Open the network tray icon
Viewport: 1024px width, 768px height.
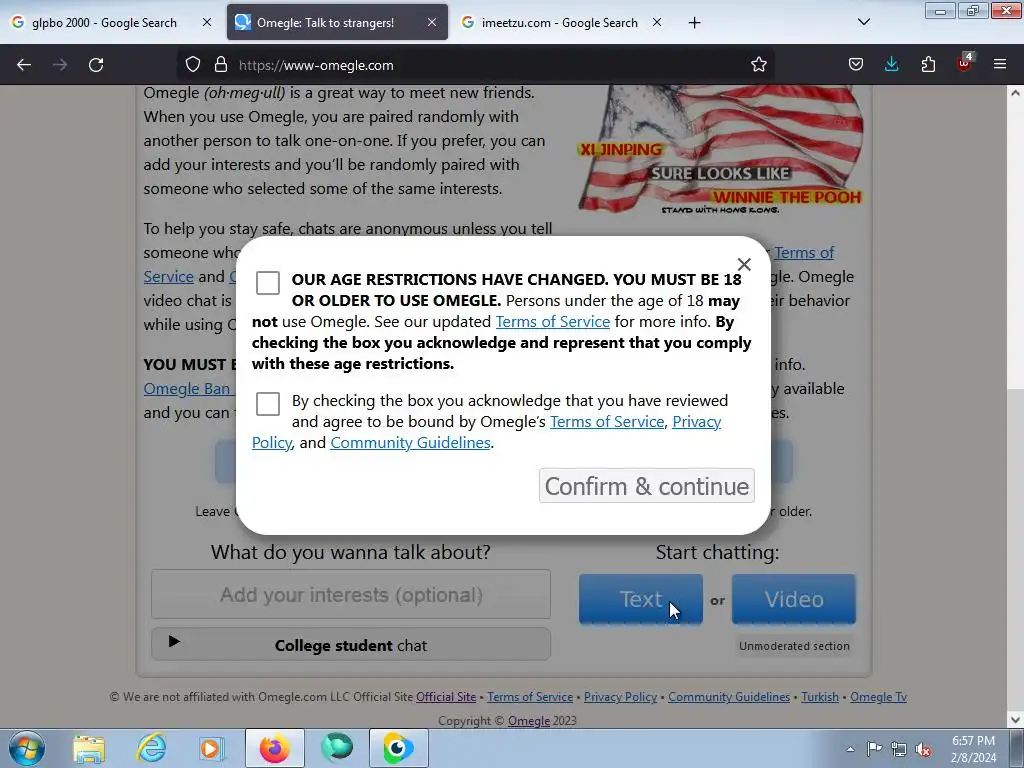899,748
